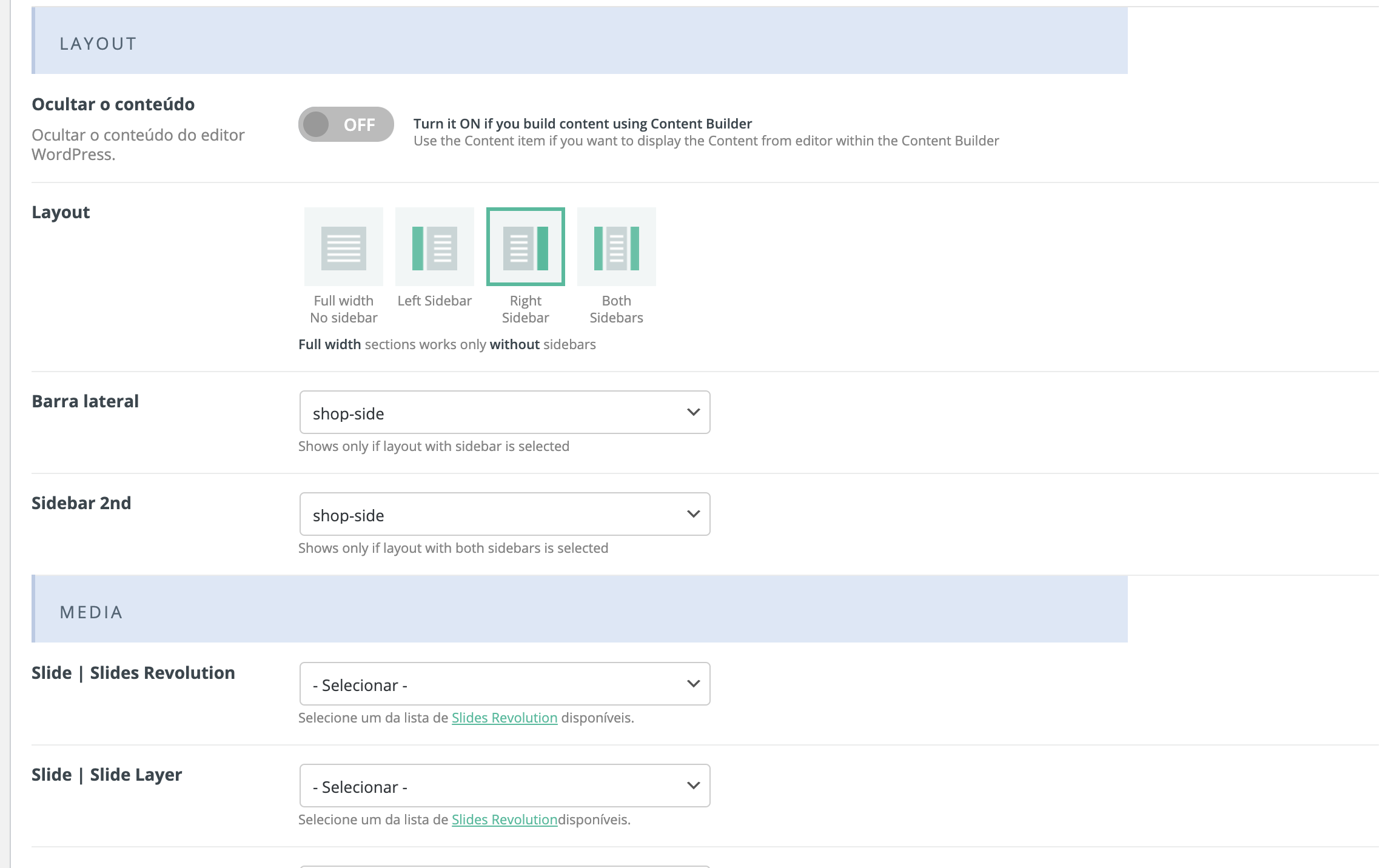Expand the Slide | Slide Layer select box
The width and height of the screenshot is (1391, 868).
[x=505, y=786]
